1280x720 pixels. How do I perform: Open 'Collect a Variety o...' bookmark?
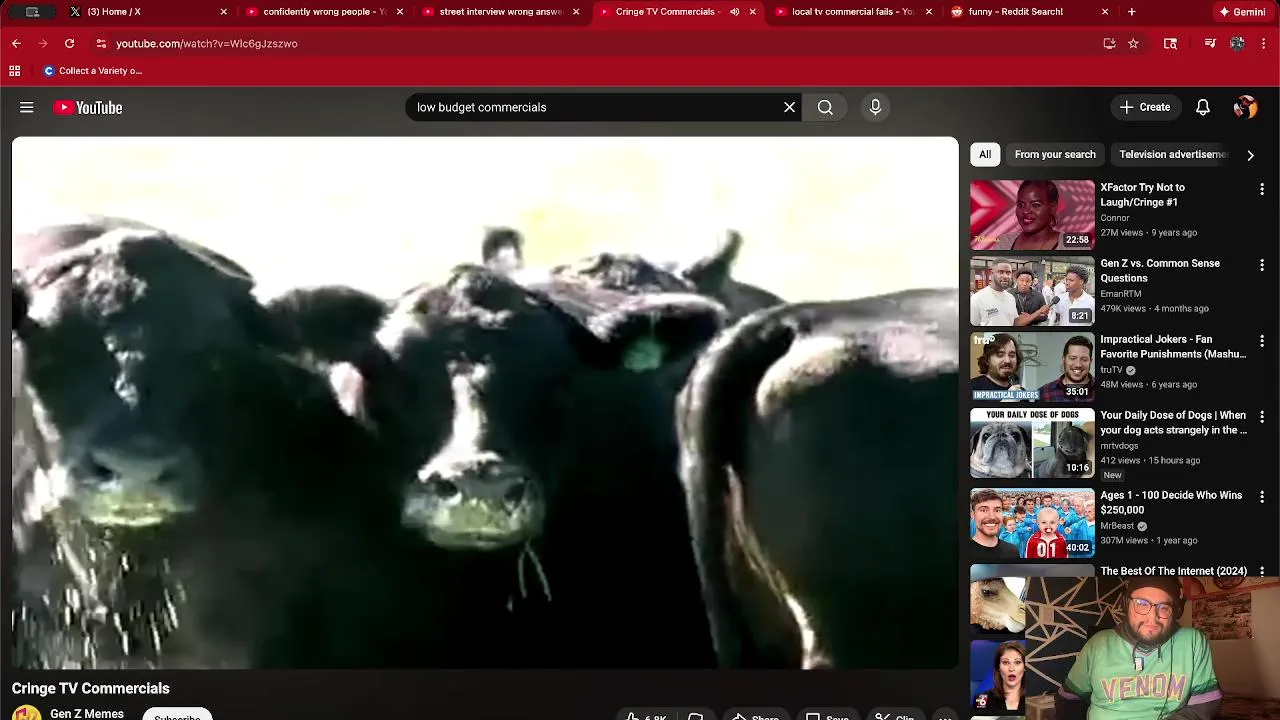[92, 71]
